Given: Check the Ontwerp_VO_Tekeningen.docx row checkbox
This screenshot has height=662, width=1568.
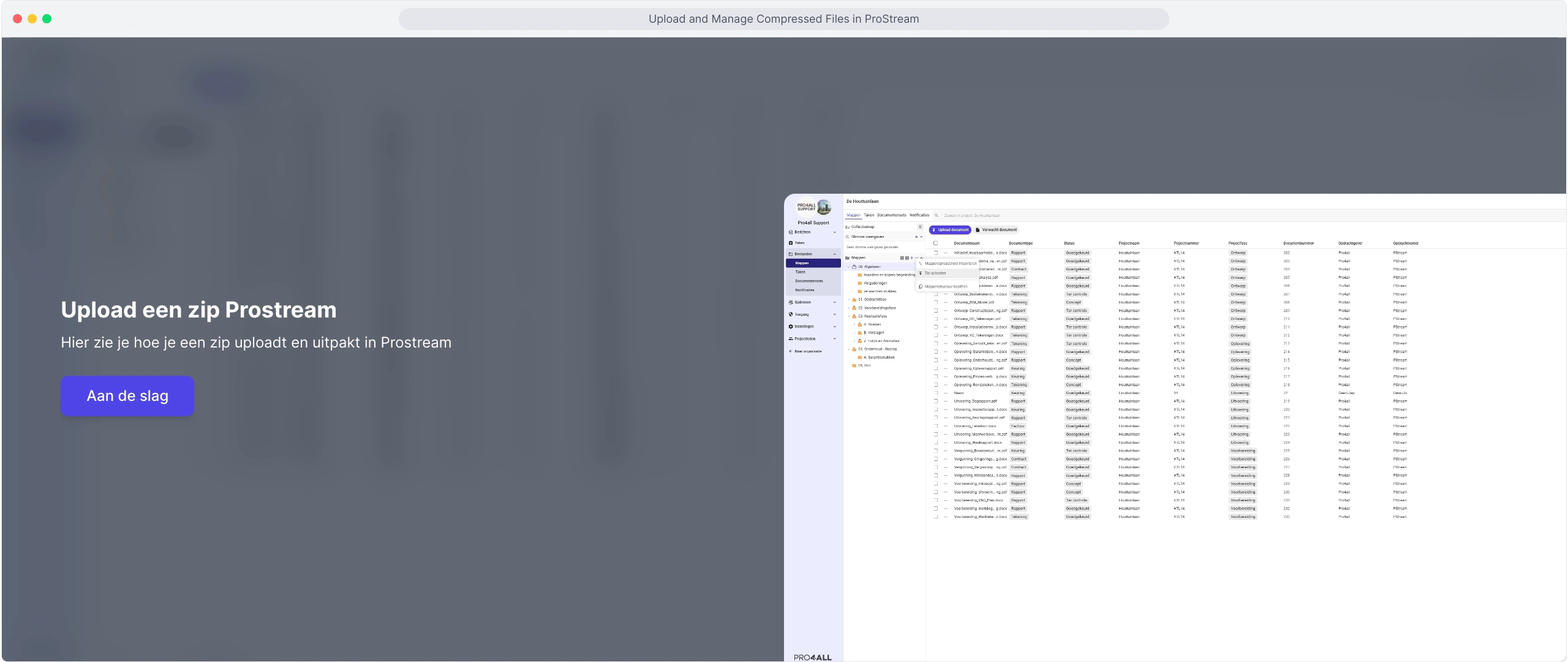Looking at the screenshot, I should pos(935,335).
